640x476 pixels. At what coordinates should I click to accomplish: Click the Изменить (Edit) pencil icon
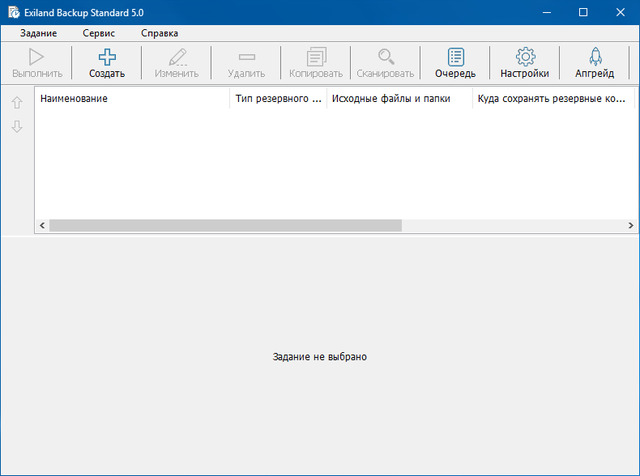(177, 57)
